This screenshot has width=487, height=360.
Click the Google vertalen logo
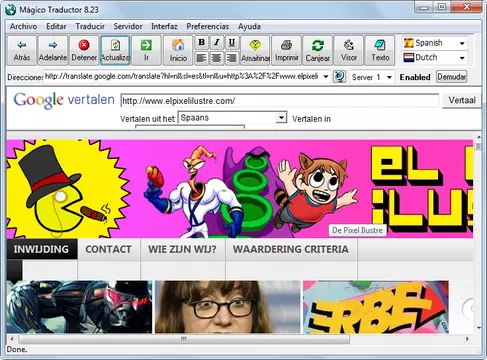coord(64,100)
